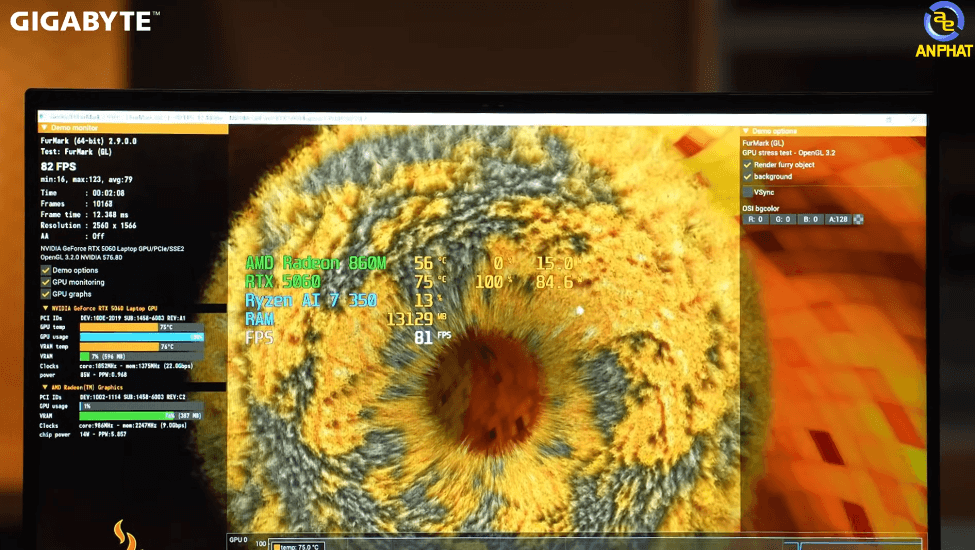This screenshot has width=975, height=550.
Task: Click the NVIDIA GeForce RTX 5060 Laptop GPU/PCIe/SSE2 line
Action: coord(113,249)
